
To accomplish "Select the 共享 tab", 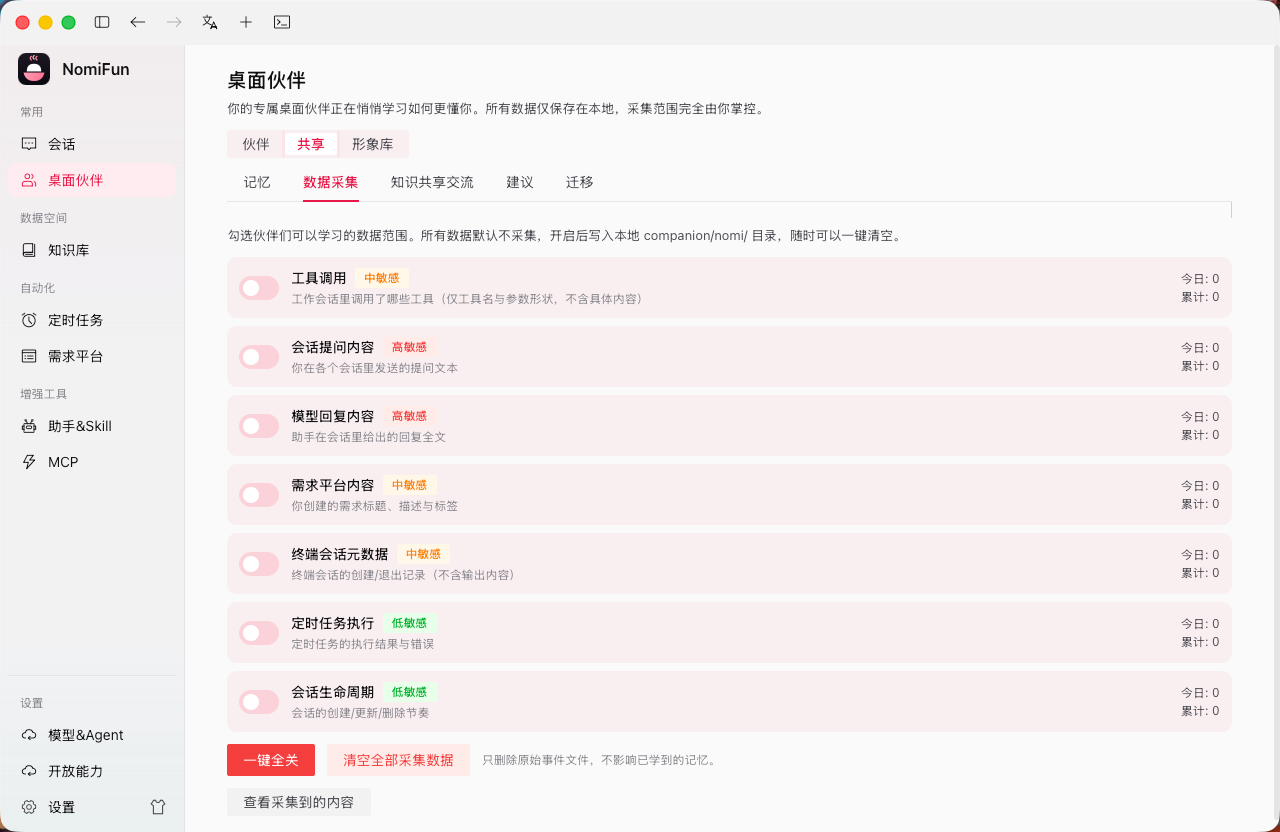I will click(311, 144).
